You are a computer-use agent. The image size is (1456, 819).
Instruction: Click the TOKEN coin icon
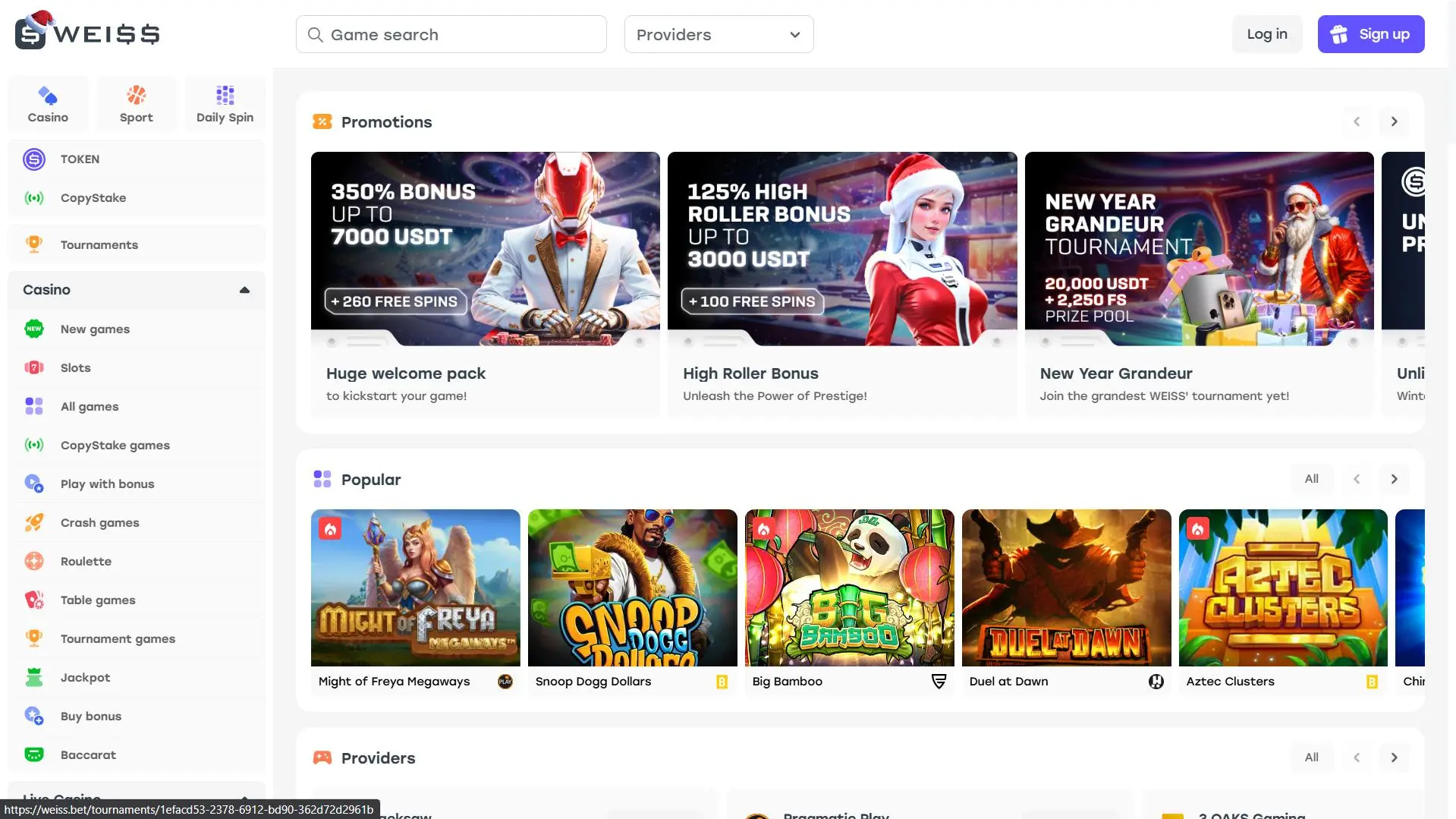(34, 159)
